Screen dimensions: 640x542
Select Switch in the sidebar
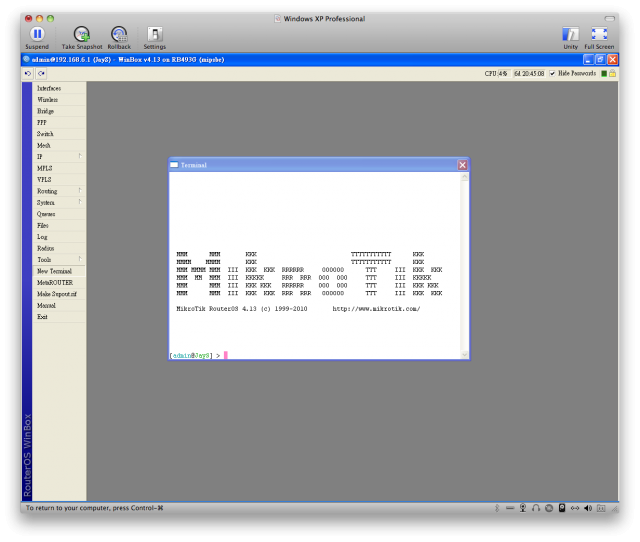coord(59,134)
